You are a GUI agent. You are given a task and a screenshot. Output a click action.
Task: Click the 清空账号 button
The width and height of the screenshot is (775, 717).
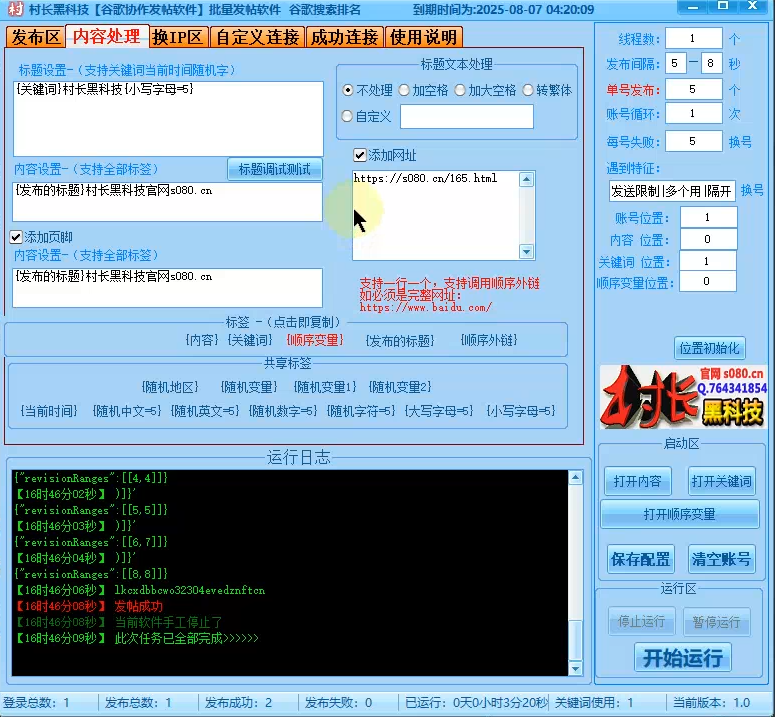722,560
